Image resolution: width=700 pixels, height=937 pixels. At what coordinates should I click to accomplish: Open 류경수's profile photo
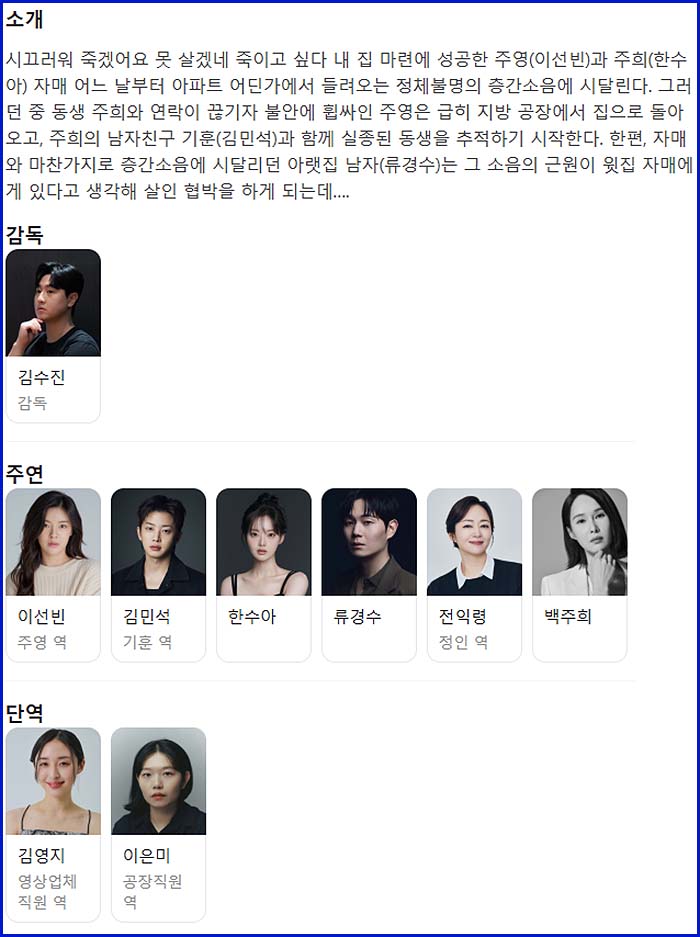[369, 542]
